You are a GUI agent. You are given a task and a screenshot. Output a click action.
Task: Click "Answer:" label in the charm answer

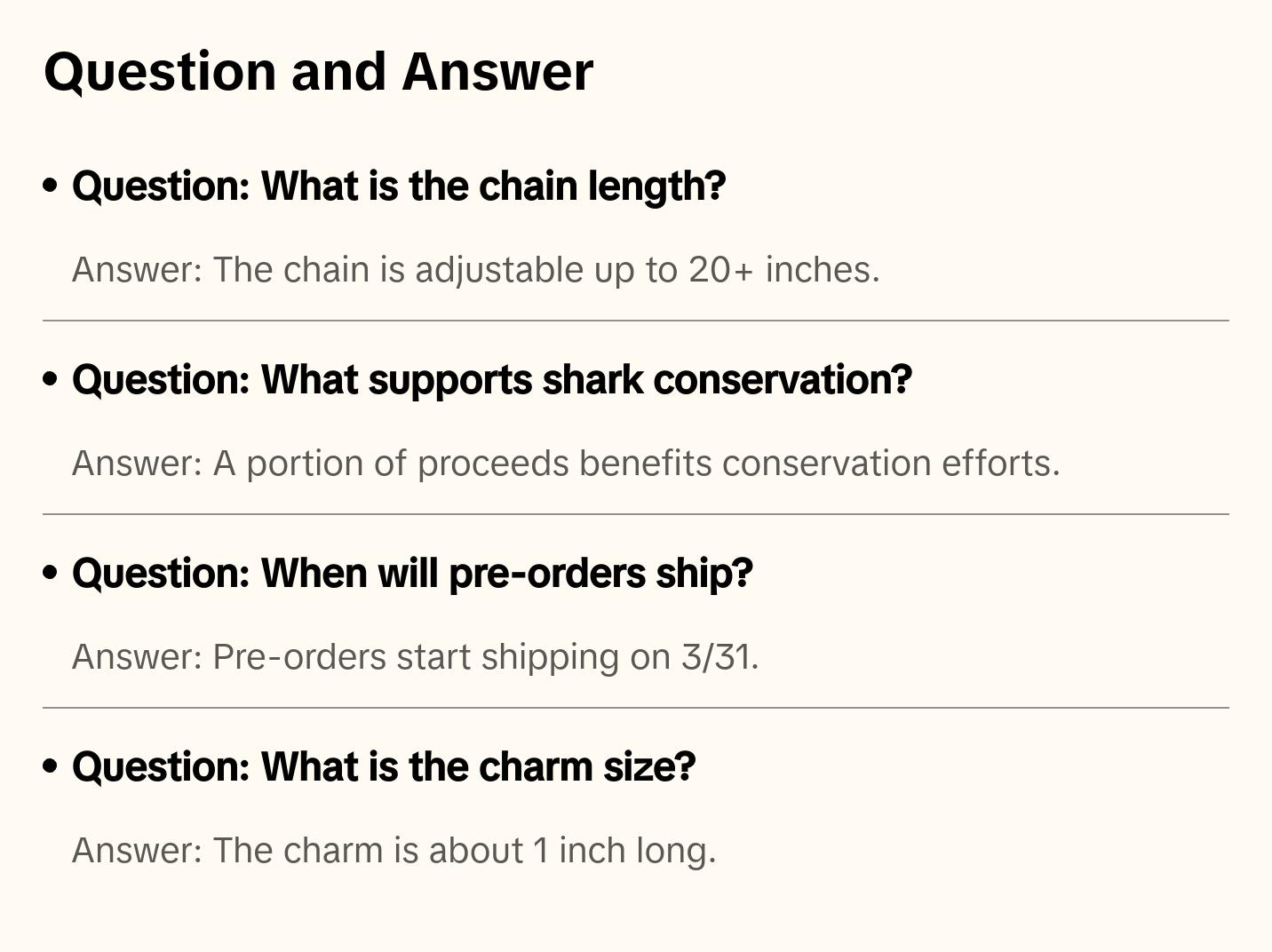point(138,851)
